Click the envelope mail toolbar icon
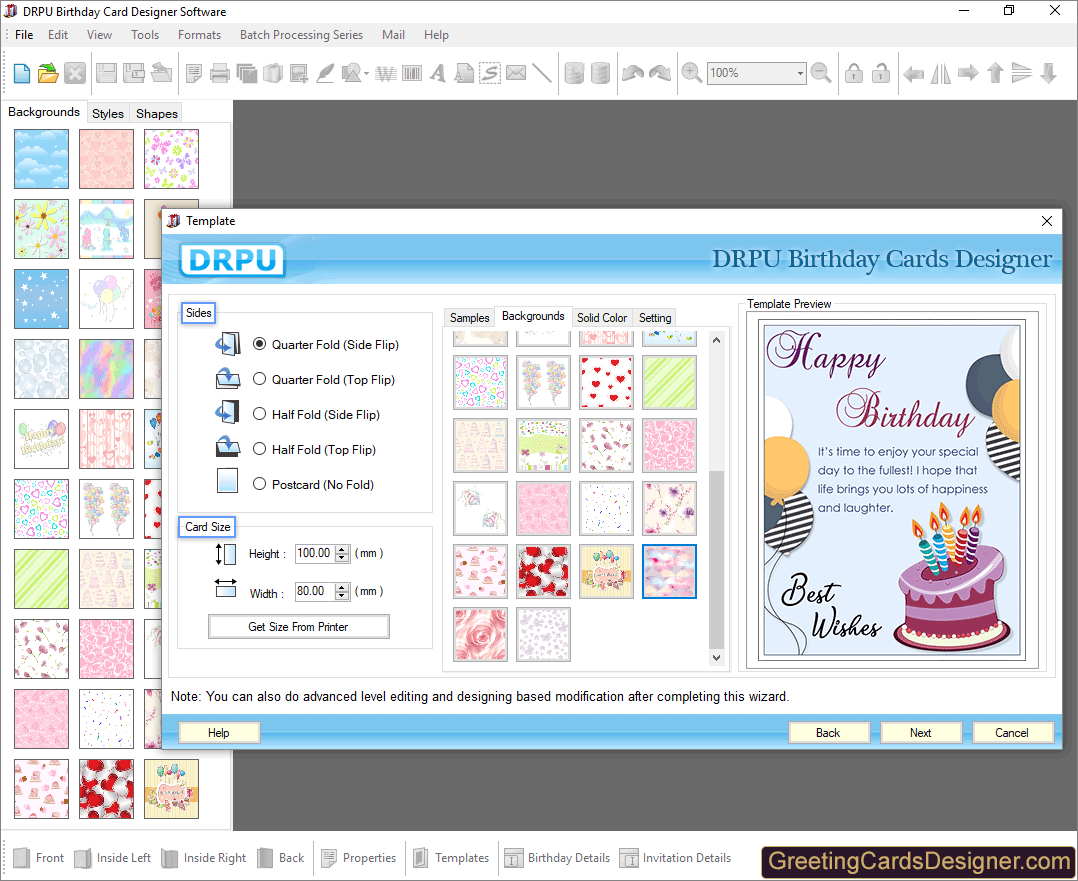This screenshot has height=881, width=1078. coord(516,73)
